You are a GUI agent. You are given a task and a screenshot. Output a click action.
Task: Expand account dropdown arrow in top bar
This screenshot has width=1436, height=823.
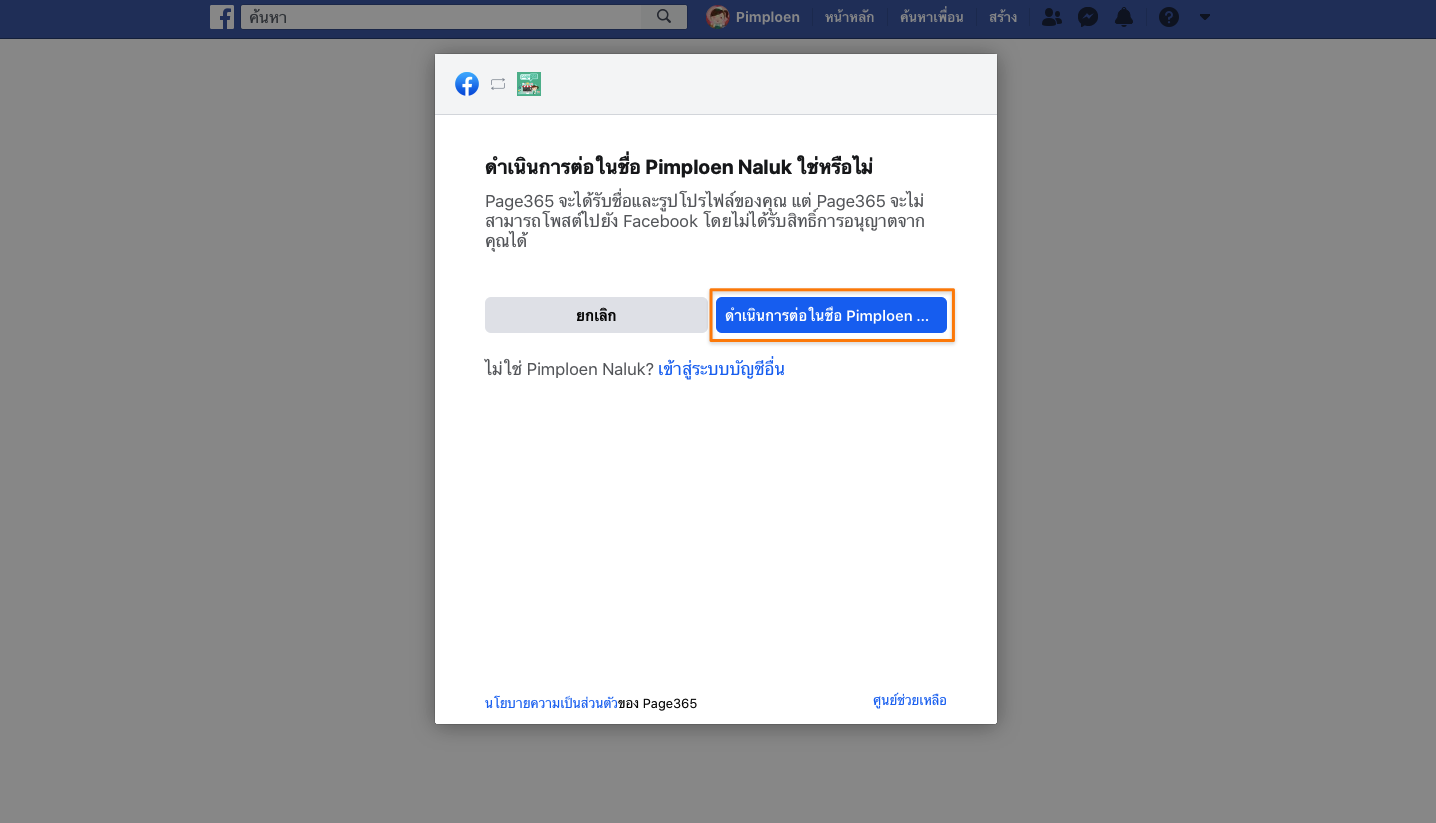point(1205,17)
